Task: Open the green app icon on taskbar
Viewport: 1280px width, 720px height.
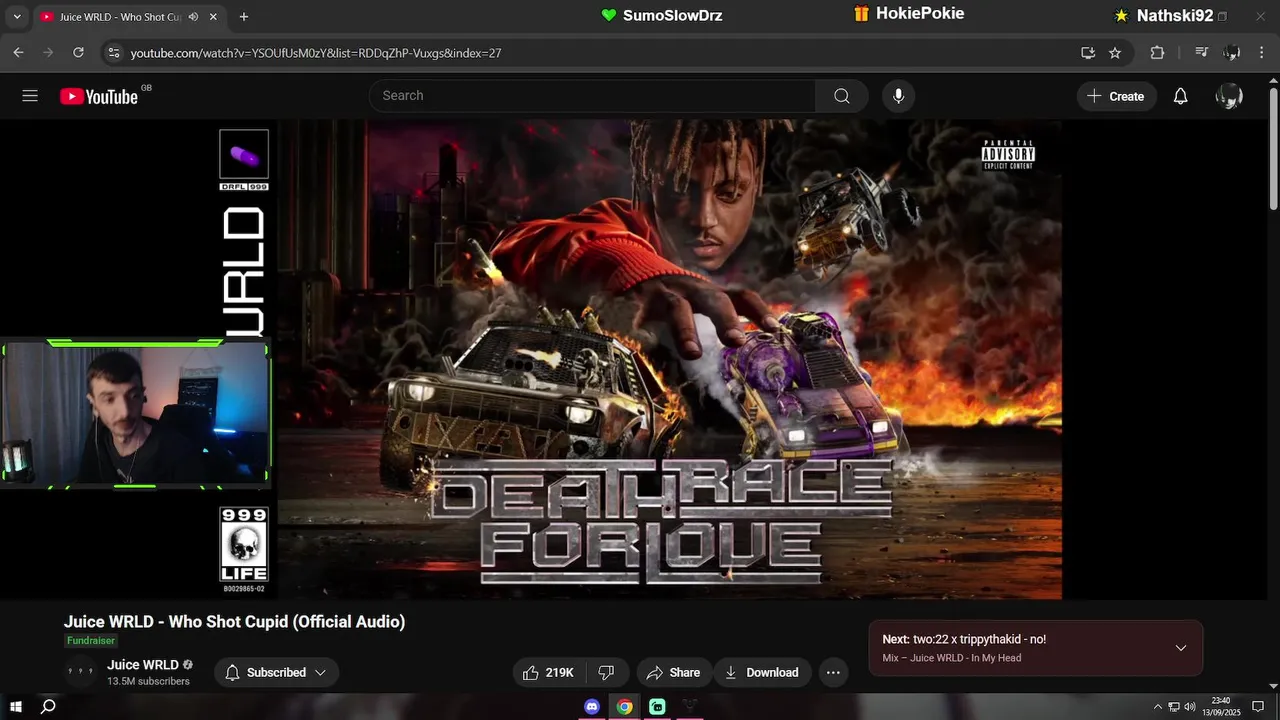Action: point(657,707)
